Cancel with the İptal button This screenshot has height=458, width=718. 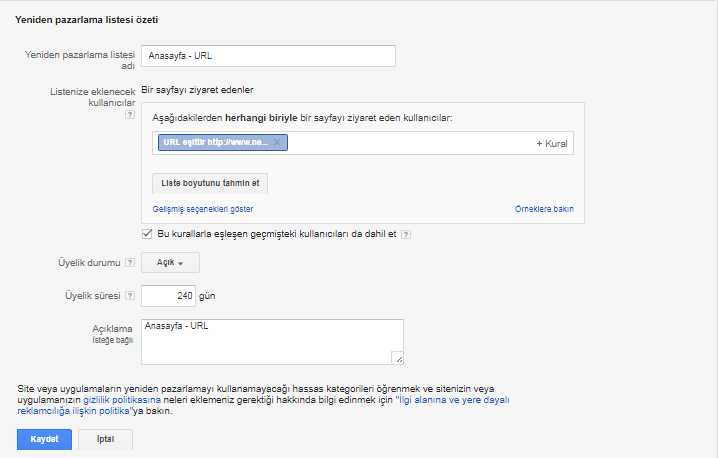tap(104, 440)
